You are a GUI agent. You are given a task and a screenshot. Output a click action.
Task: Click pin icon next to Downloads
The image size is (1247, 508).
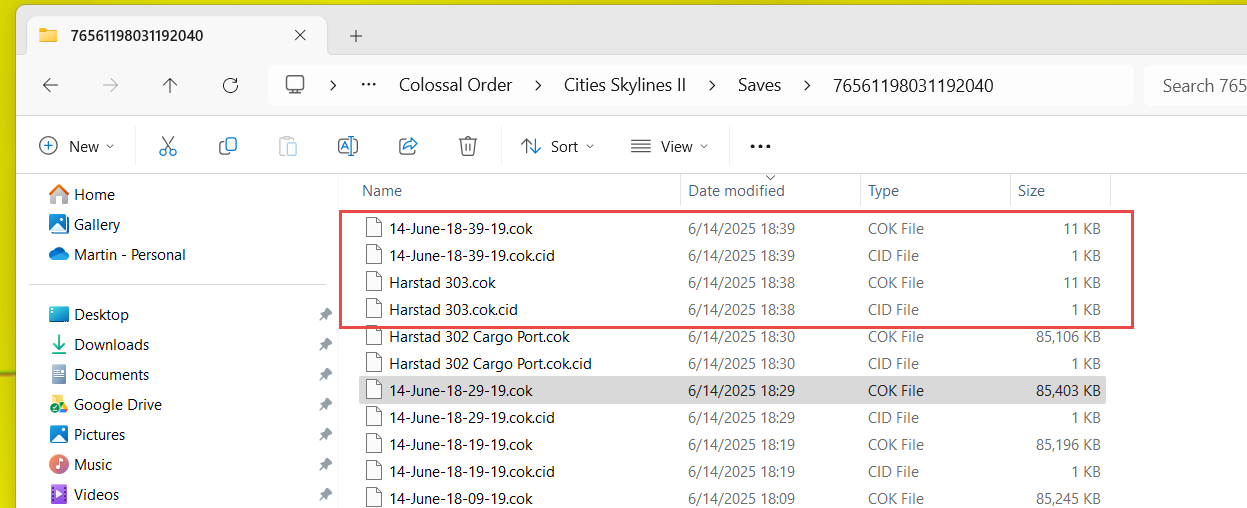325,344
